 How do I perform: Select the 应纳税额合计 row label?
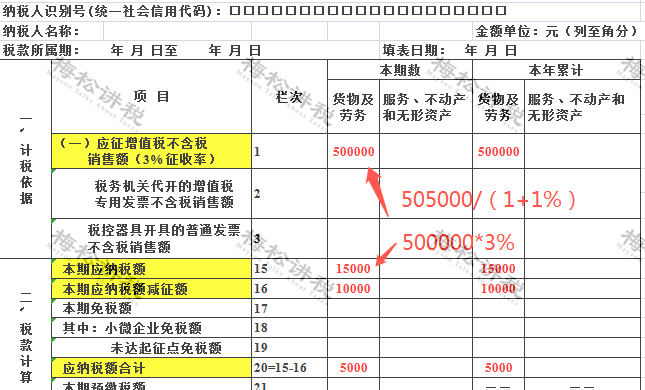151,368
